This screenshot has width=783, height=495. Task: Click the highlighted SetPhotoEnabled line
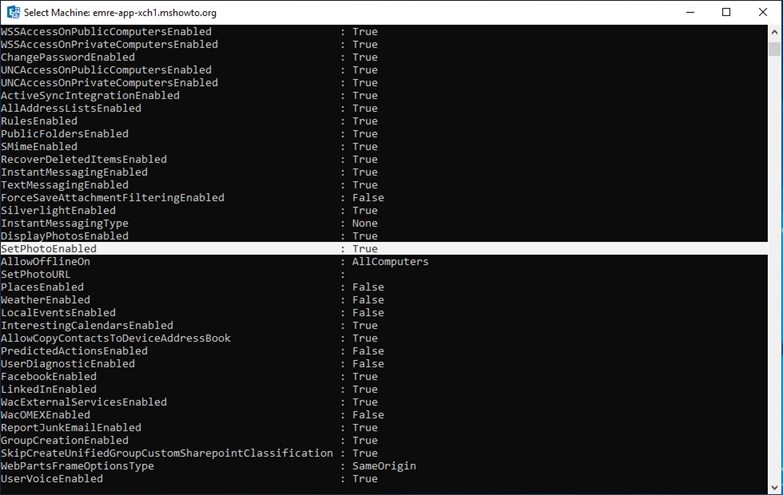click(x=384, y=248)
